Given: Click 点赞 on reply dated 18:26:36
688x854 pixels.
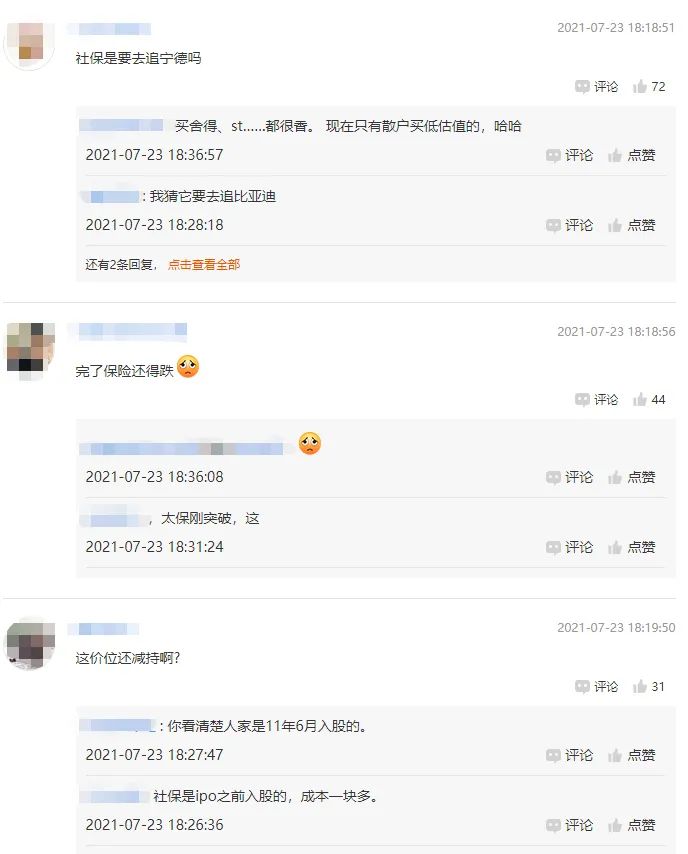Looking at the screenshot, I should pyautogui.click(x=631, y=826).
